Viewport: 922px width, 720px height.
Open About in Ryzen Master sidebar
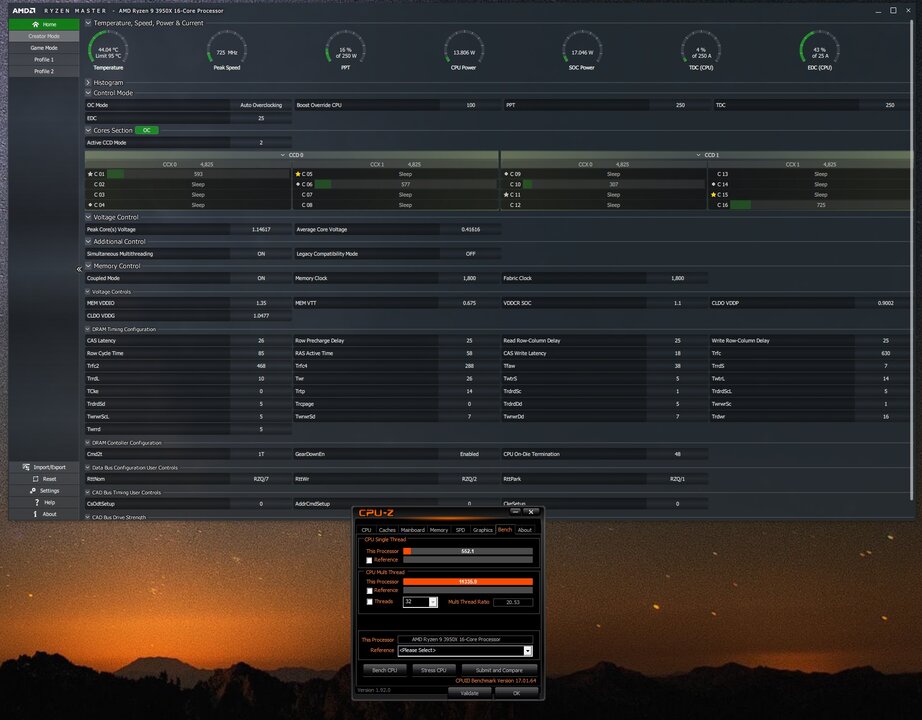click(x=44, y=514)
